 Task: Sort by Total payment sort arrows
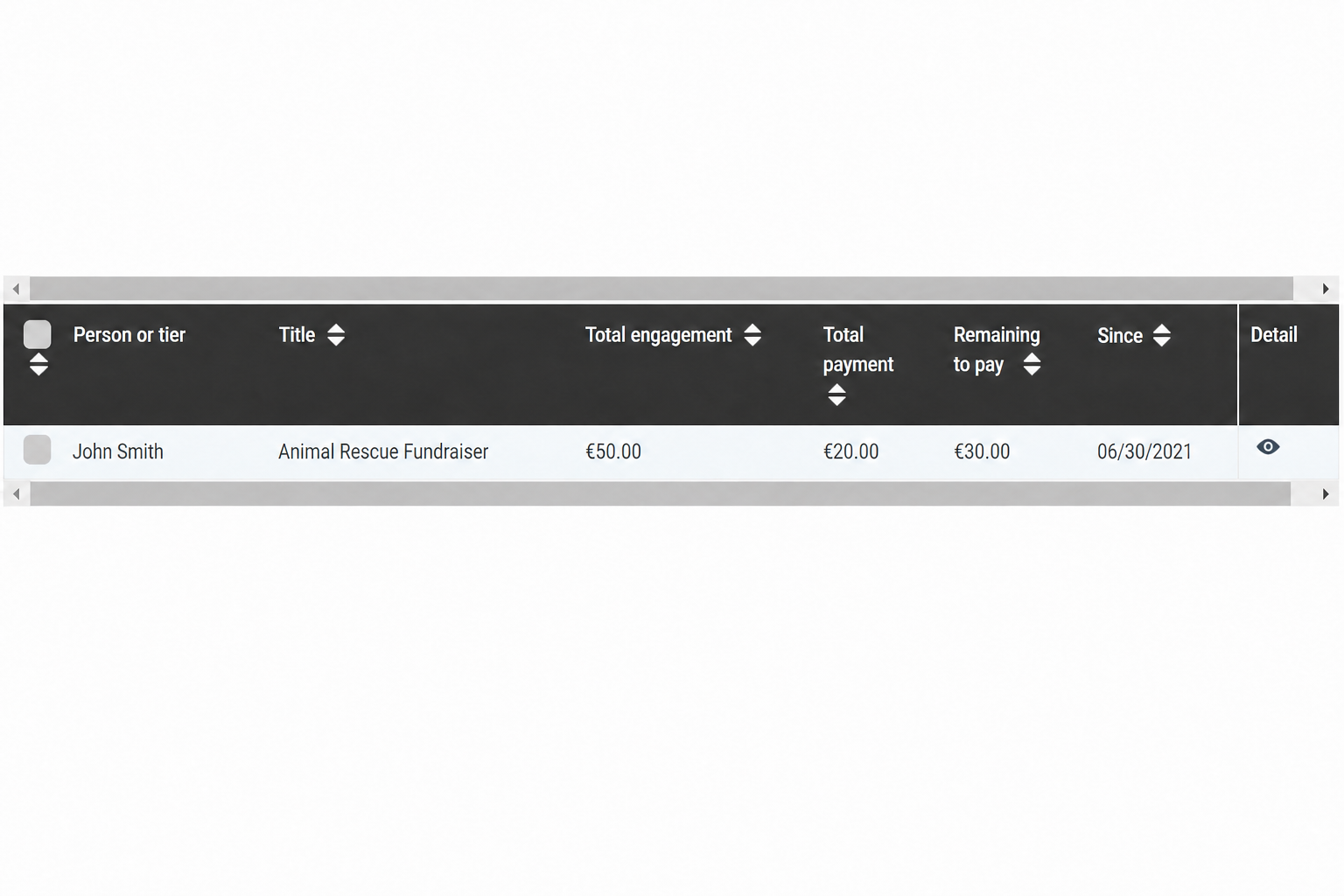pyautogui.click(x=836, y=395)
